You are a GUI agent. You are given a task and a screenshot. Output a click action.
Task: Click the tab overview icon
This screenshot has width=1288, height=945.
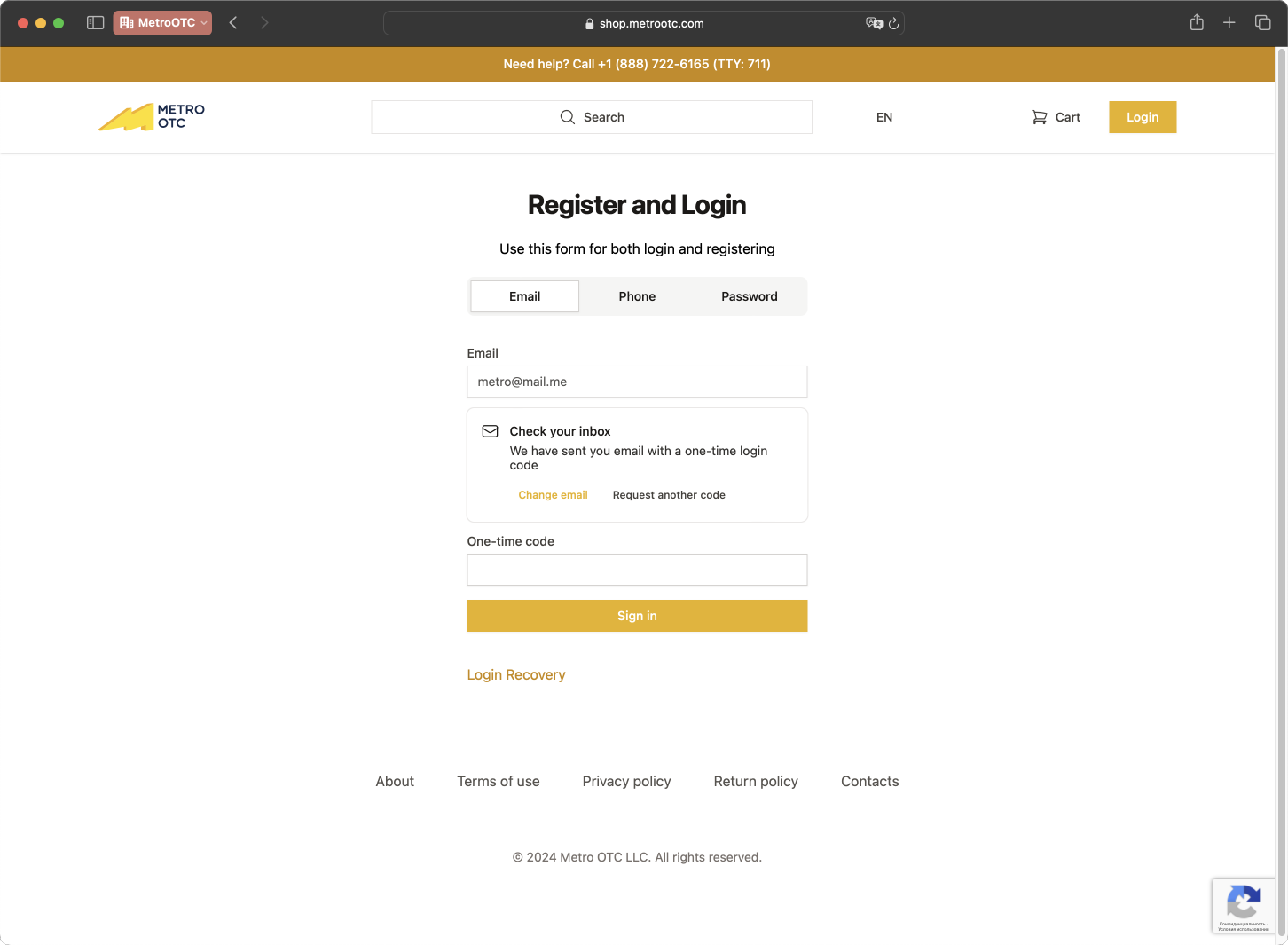coord(1262,22)
